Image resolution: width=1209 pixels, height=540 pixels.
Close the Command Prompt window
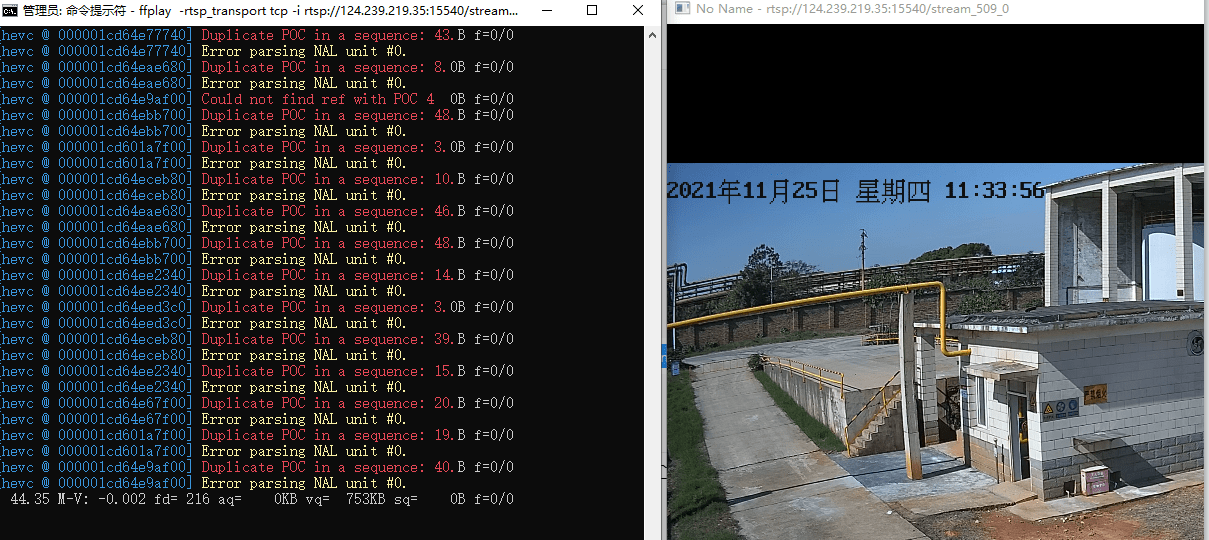pos(637,11)
